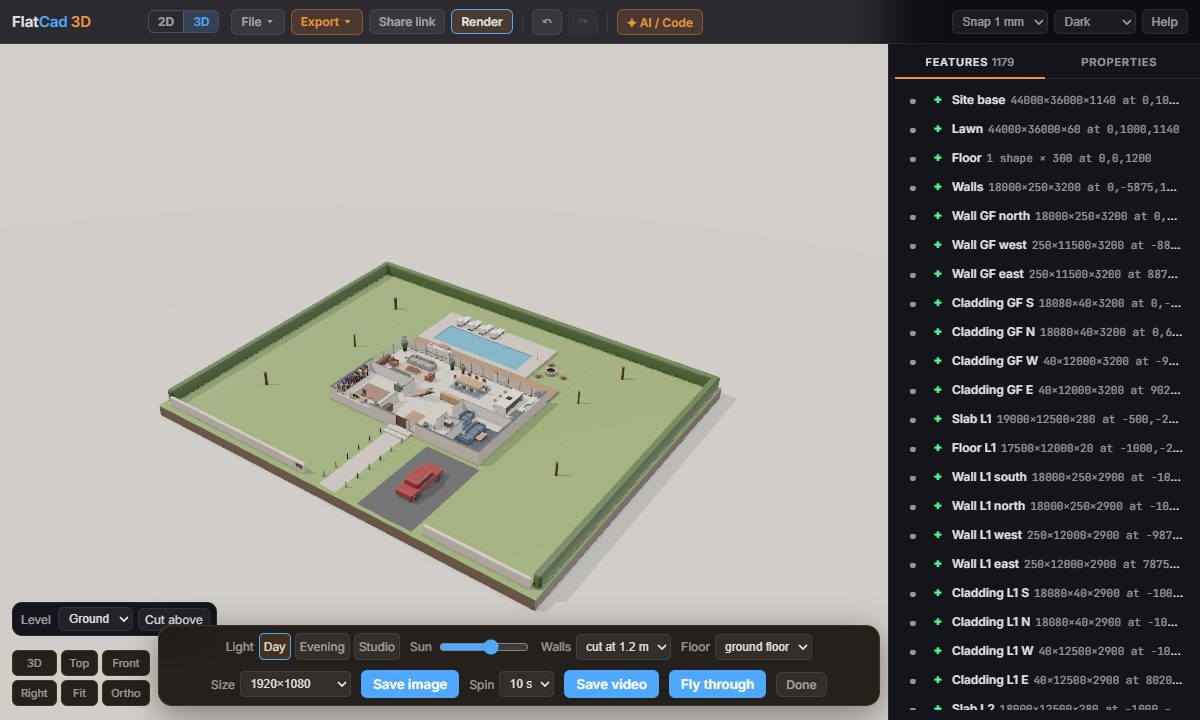The height and width of the screenshot is (720, 1200).
Task: Click the green plus icon next to Slab L1
Action: pos(937,419)
